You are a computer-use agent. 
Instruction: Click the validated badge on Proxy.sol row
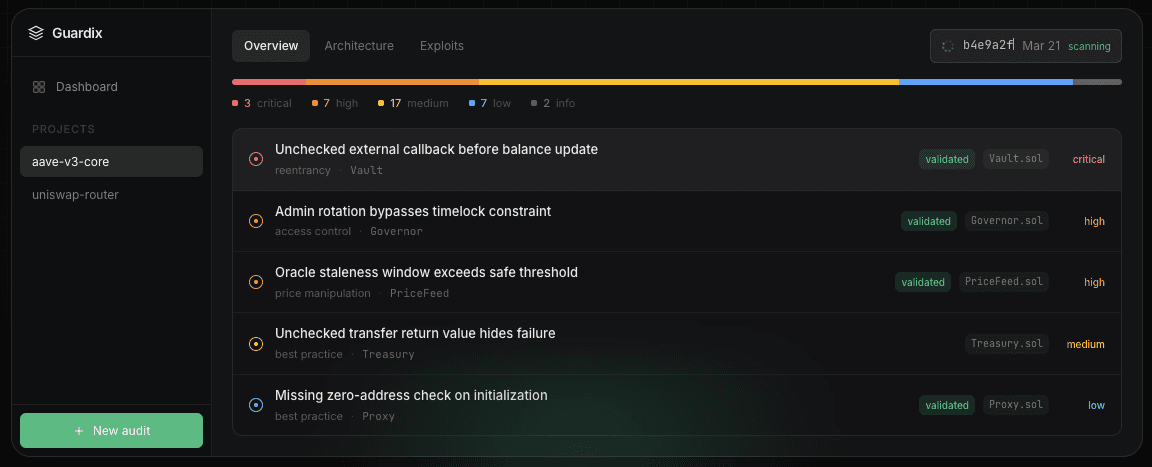947,405
